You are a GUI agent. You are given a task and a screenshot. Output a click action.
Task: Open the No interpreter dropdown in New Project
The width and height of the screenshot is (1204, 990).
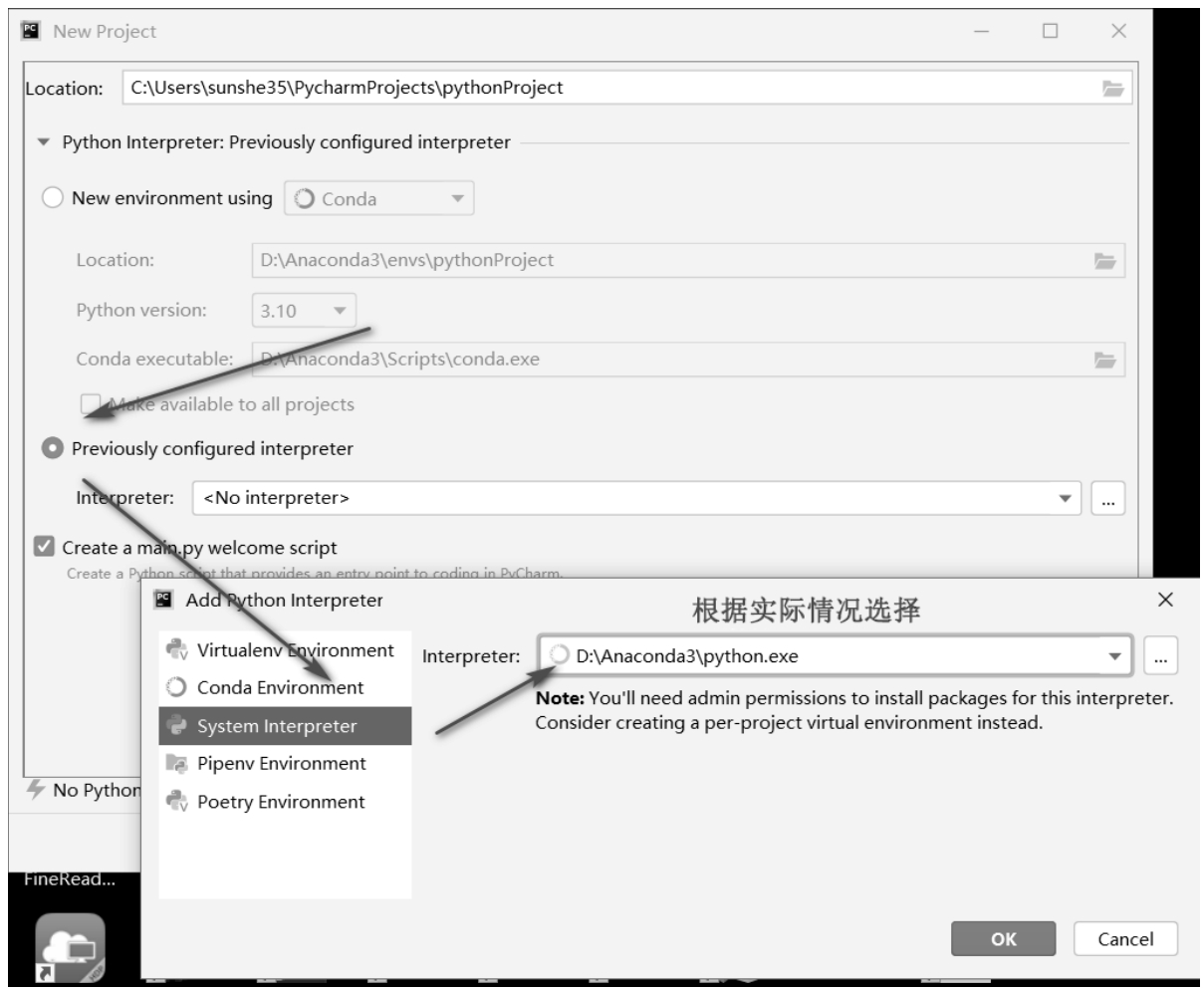(637, 497)
